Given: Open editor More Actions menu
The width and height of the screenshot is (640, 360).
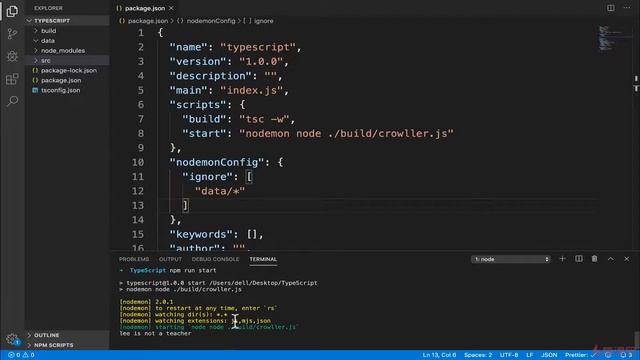Looking at the screenshot, I should [x=627, y=8].
